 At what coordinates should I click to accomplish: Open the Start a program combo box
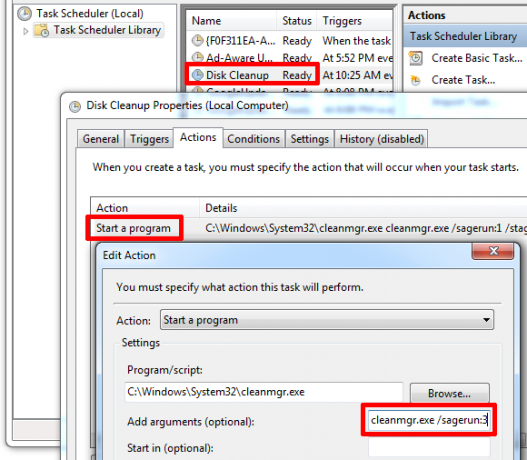[327, 320]
